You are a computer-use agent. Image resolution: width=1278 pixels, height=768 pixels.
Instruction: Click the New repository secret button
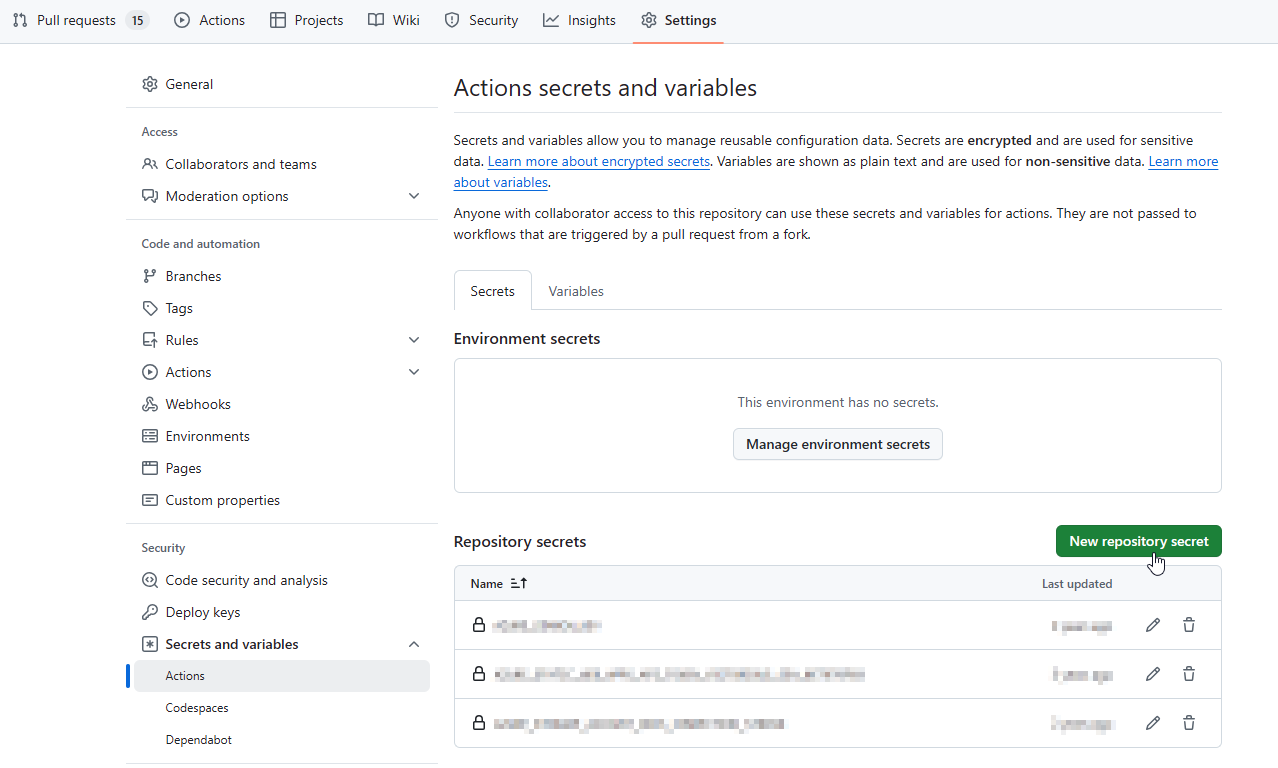pyautogui.click(x=1138, y=540)
